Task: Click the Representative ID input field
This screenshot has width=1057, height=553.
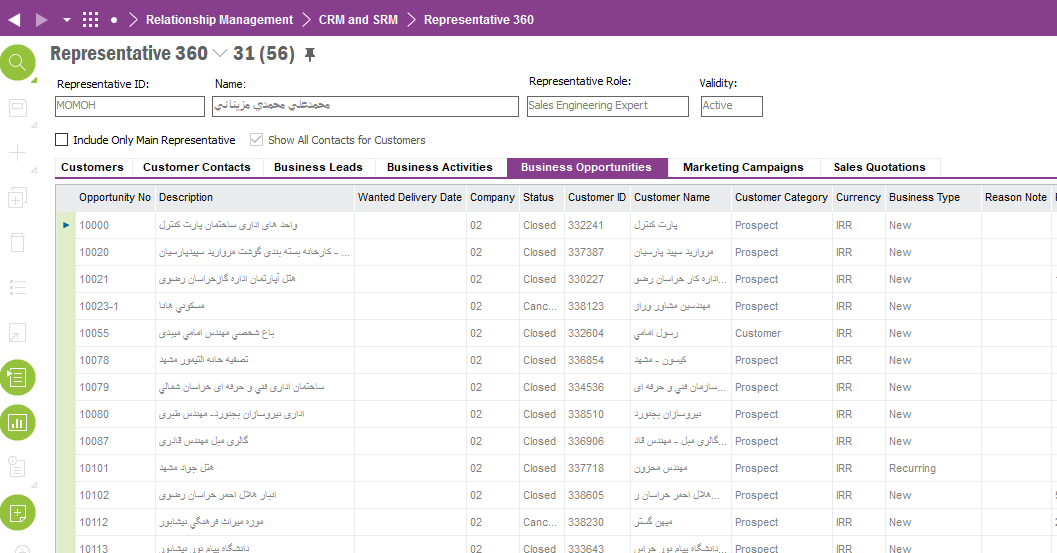Action: point(129,106)
